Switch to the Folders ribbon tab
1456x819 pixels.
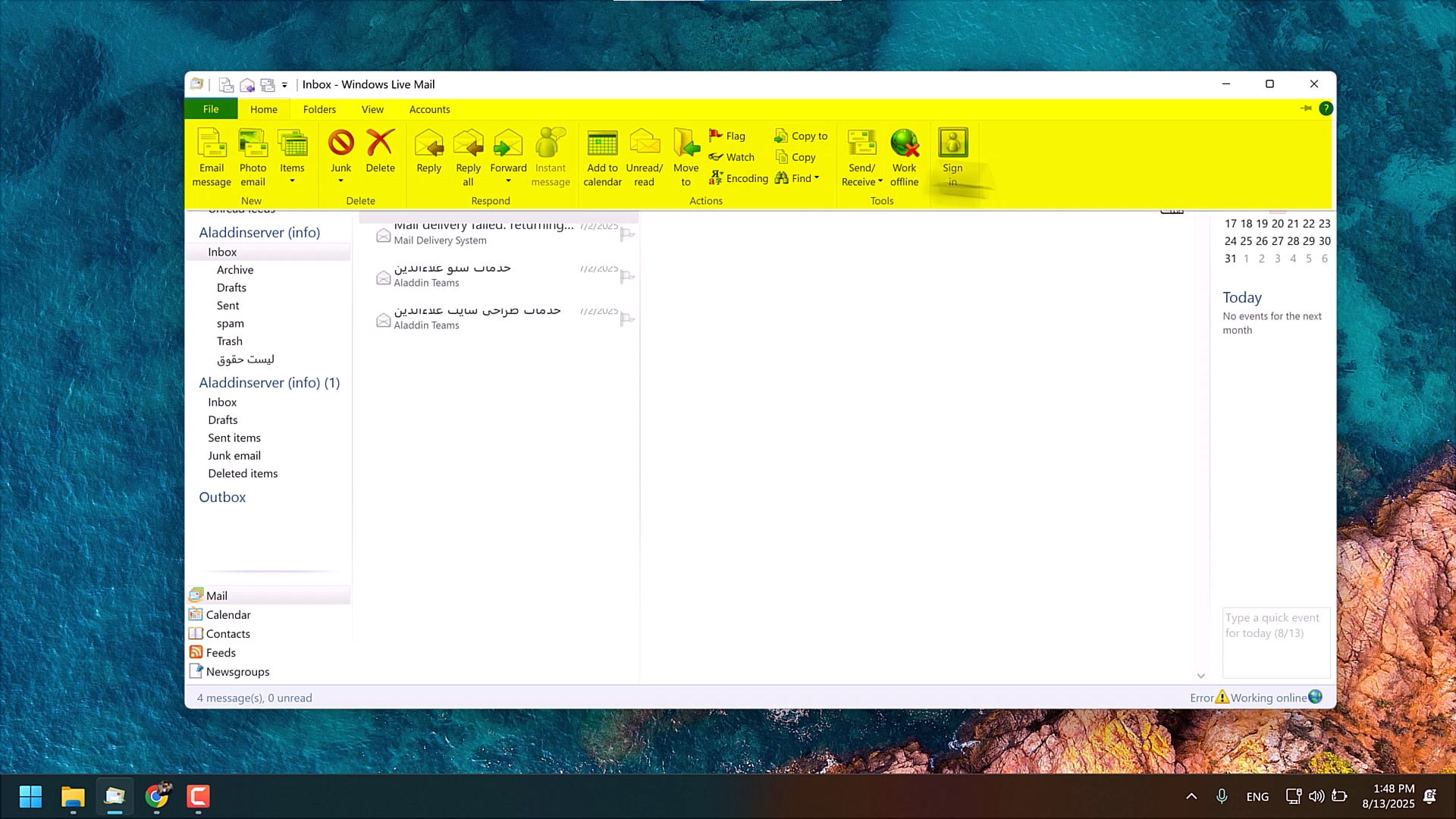[x=319, y=109]
